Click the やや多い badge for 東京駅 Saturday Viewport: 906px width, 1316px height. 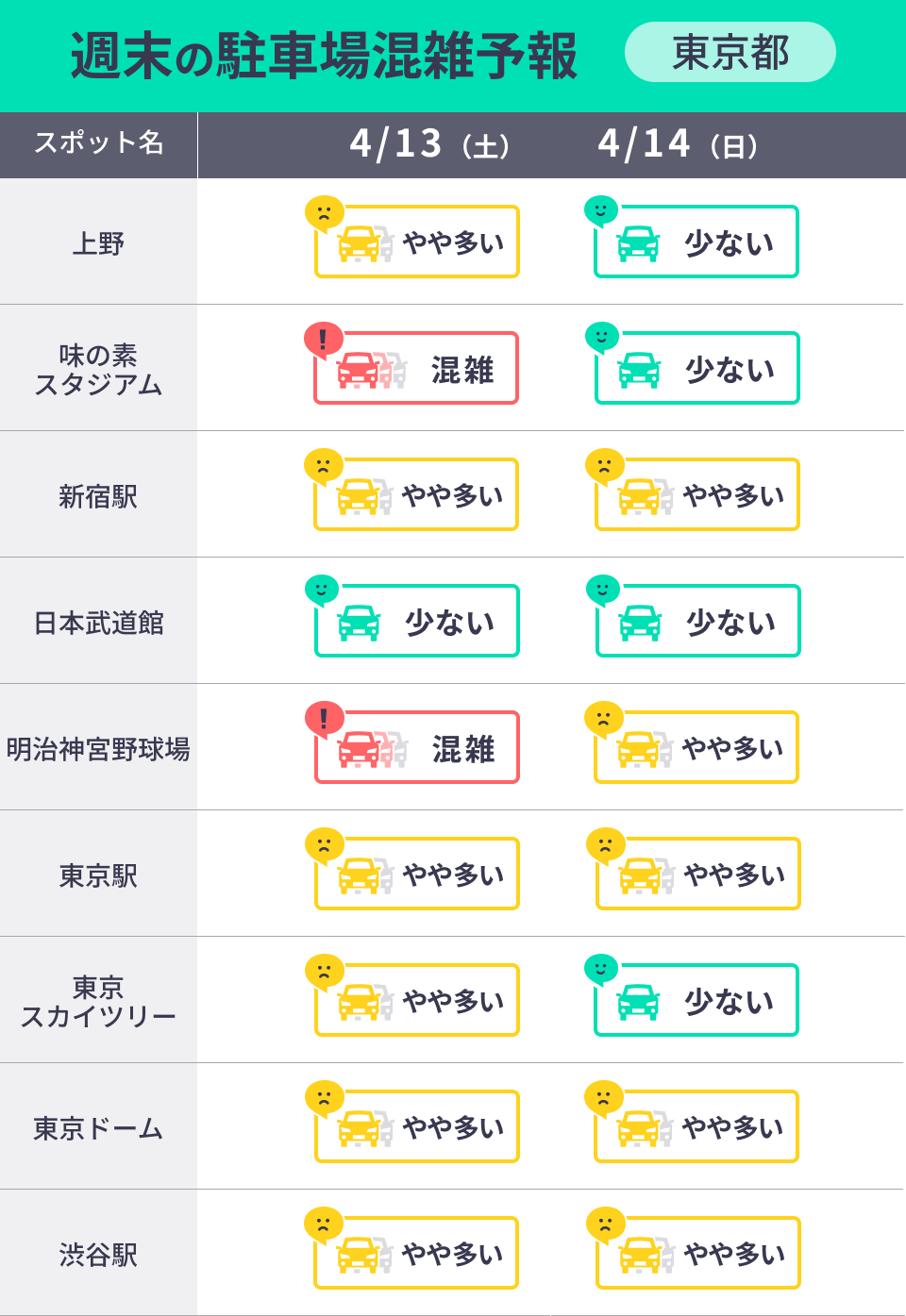click(417, 875)
